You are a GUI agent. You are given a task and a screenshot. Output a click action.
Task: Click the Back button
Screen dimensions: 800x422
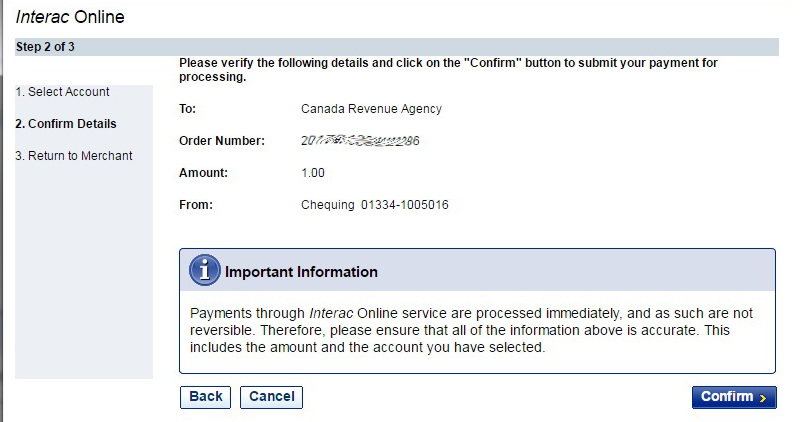[x=205, y=397]
